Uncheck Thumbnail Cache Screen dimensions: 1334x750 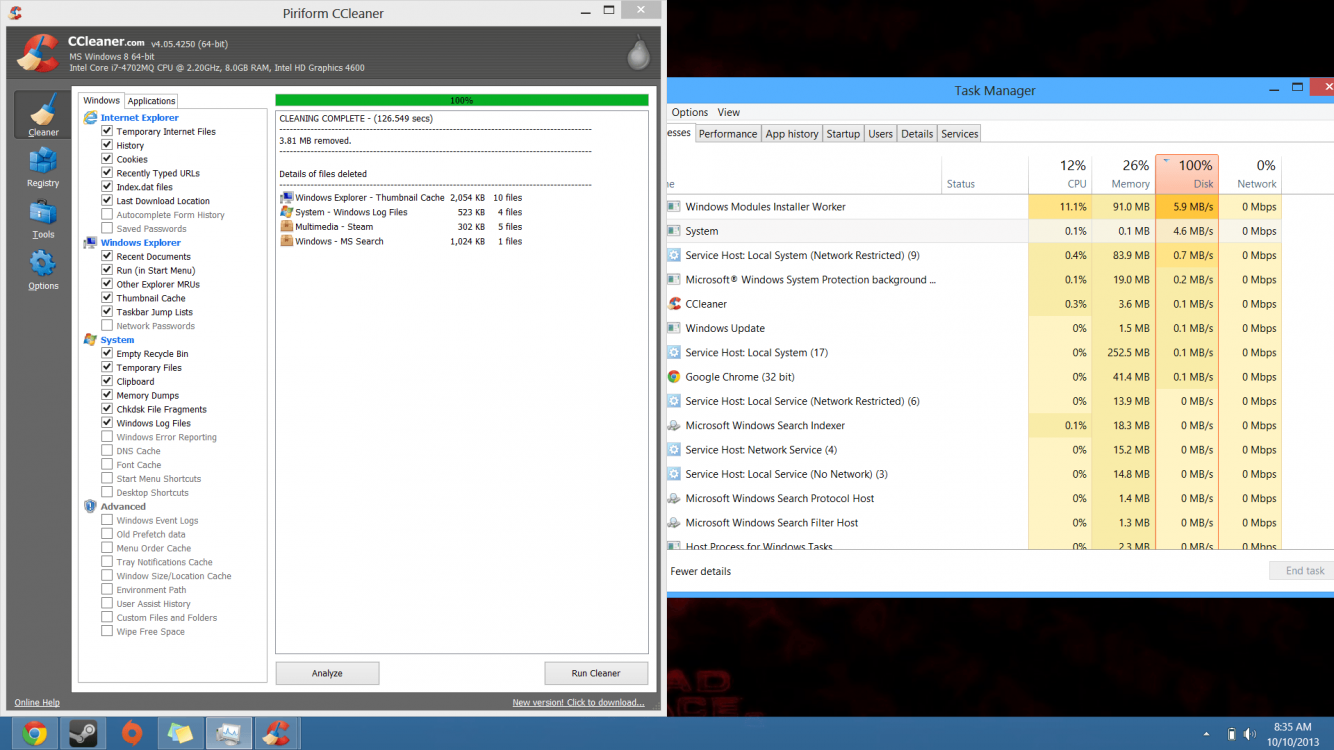tap(107, 298)
